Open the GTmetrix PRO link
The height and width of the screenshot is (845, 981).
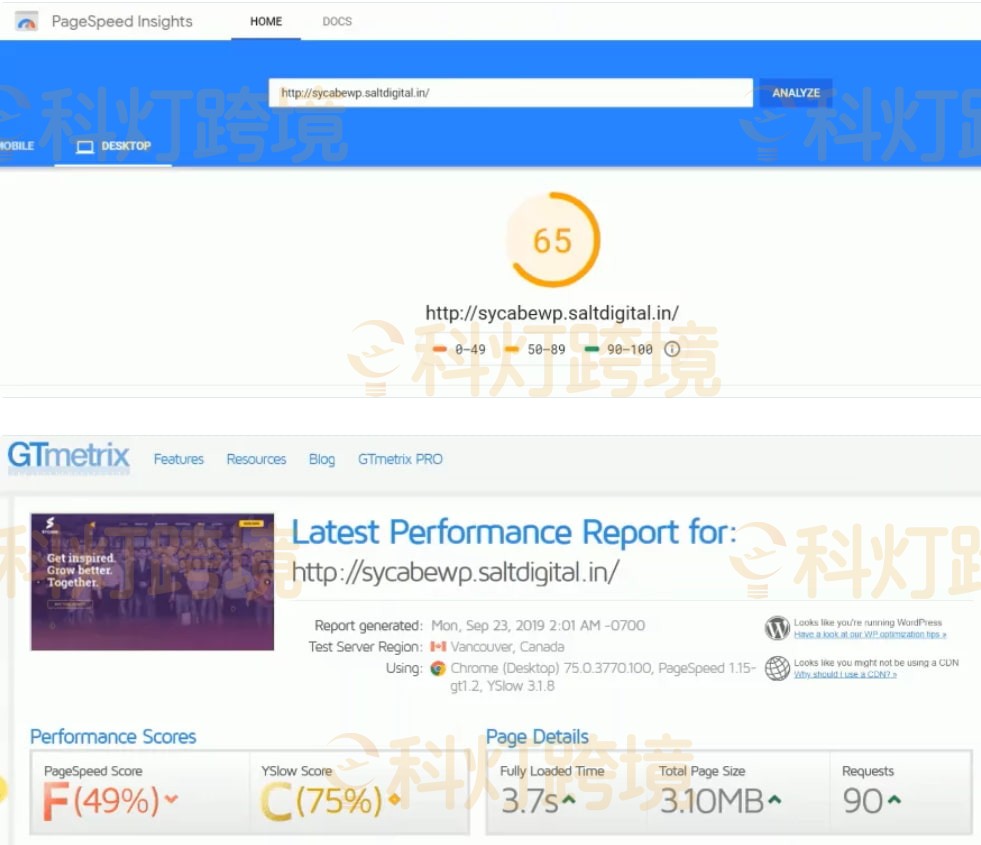[x=400, y=459]
